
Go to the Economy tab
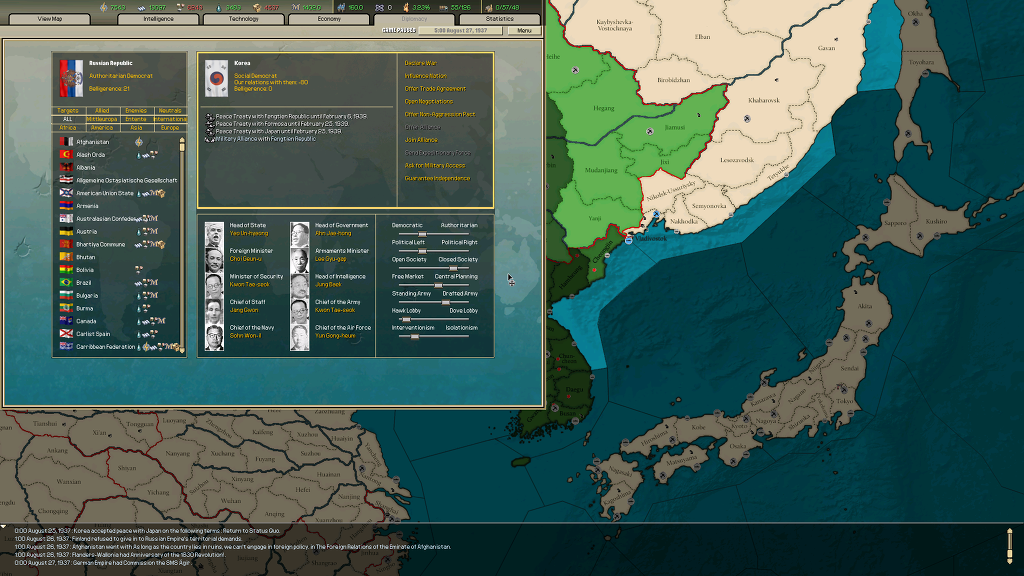(x=329, y=19)
